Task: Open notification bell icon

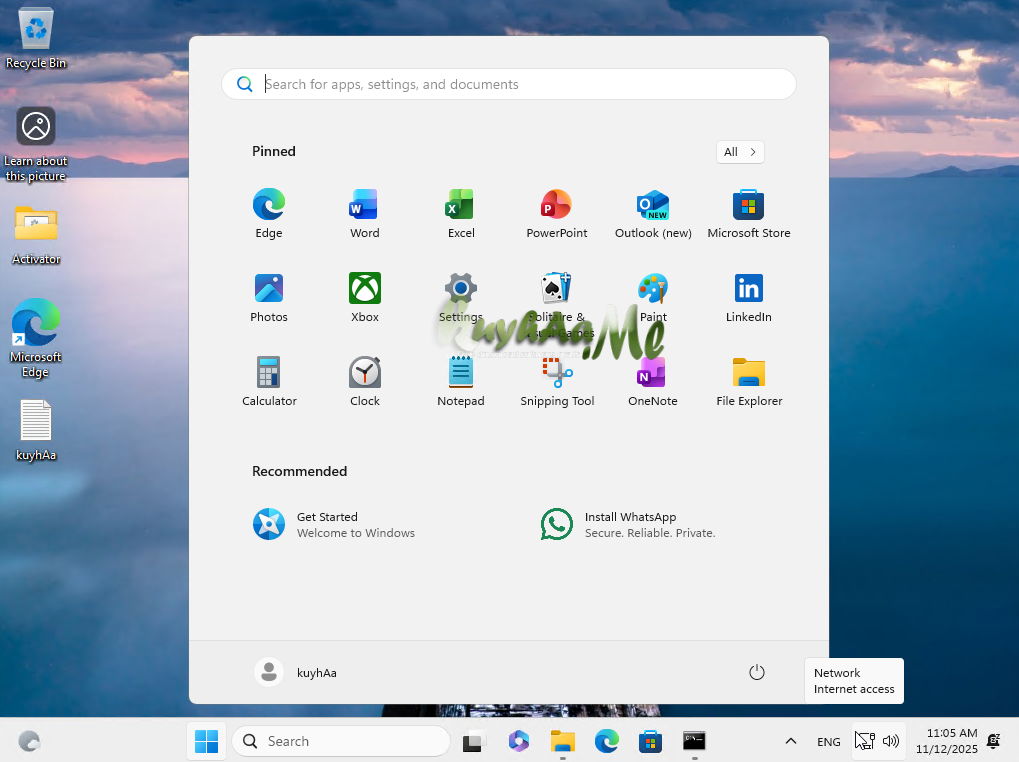Action: (x=994, y=741)
